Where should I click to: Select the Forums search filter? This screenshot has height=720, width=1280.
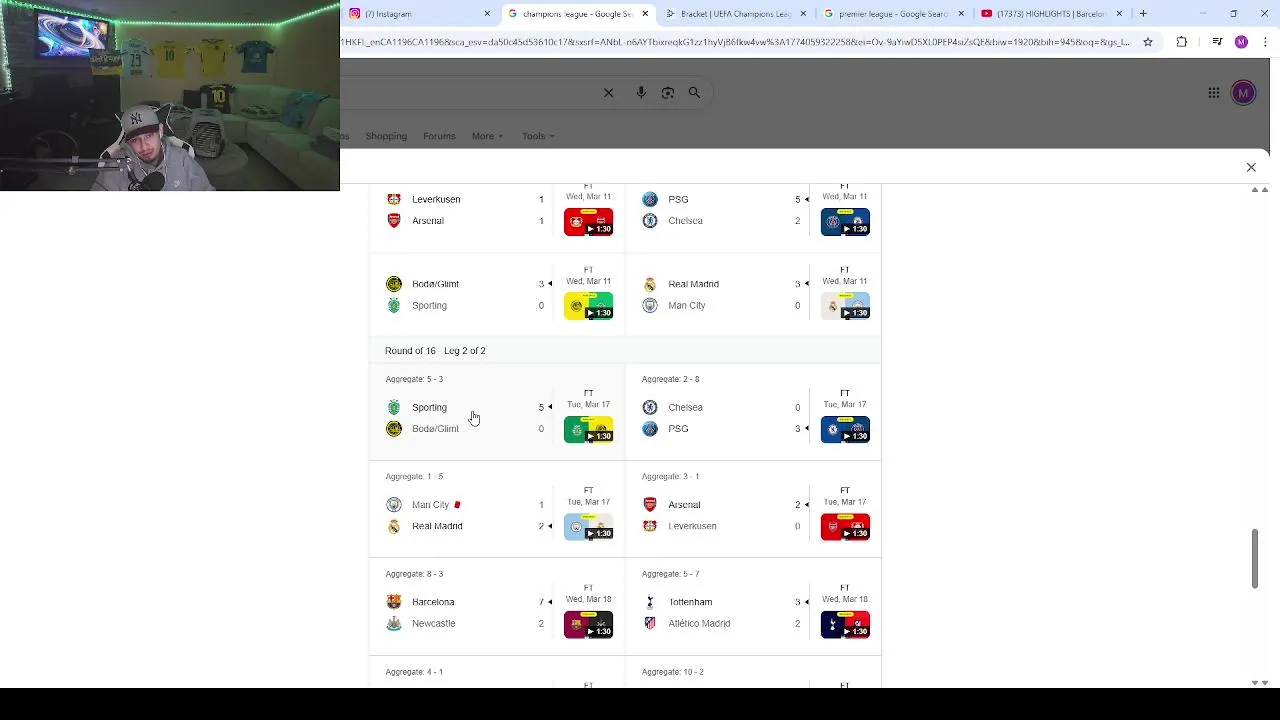pyautogui.click(x=439, y=136)
